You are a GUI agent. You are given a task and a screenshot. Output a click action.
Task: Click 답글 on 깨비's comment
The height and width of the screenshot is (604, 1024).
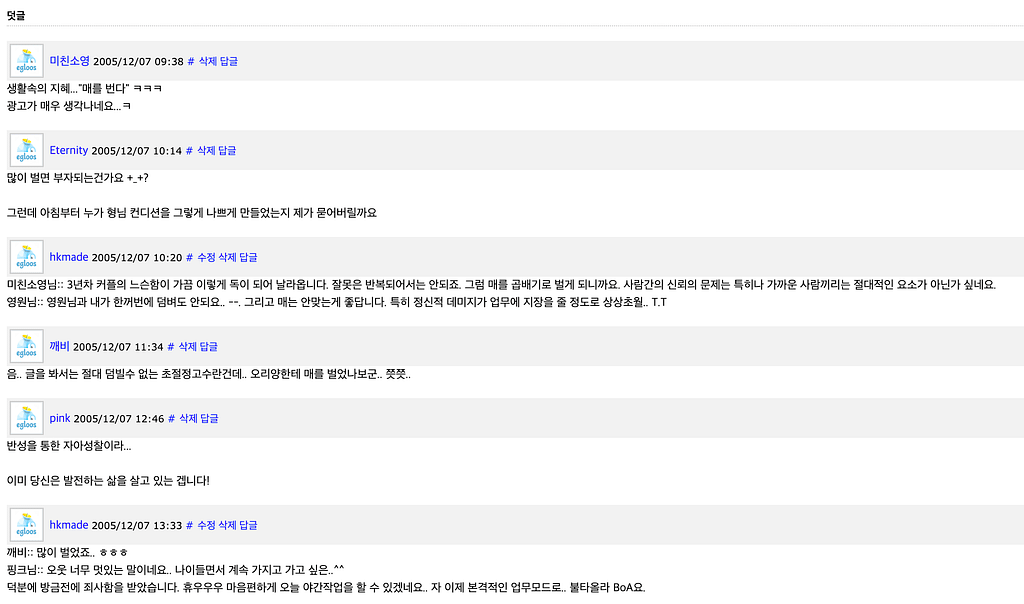(x=209, y=346)
